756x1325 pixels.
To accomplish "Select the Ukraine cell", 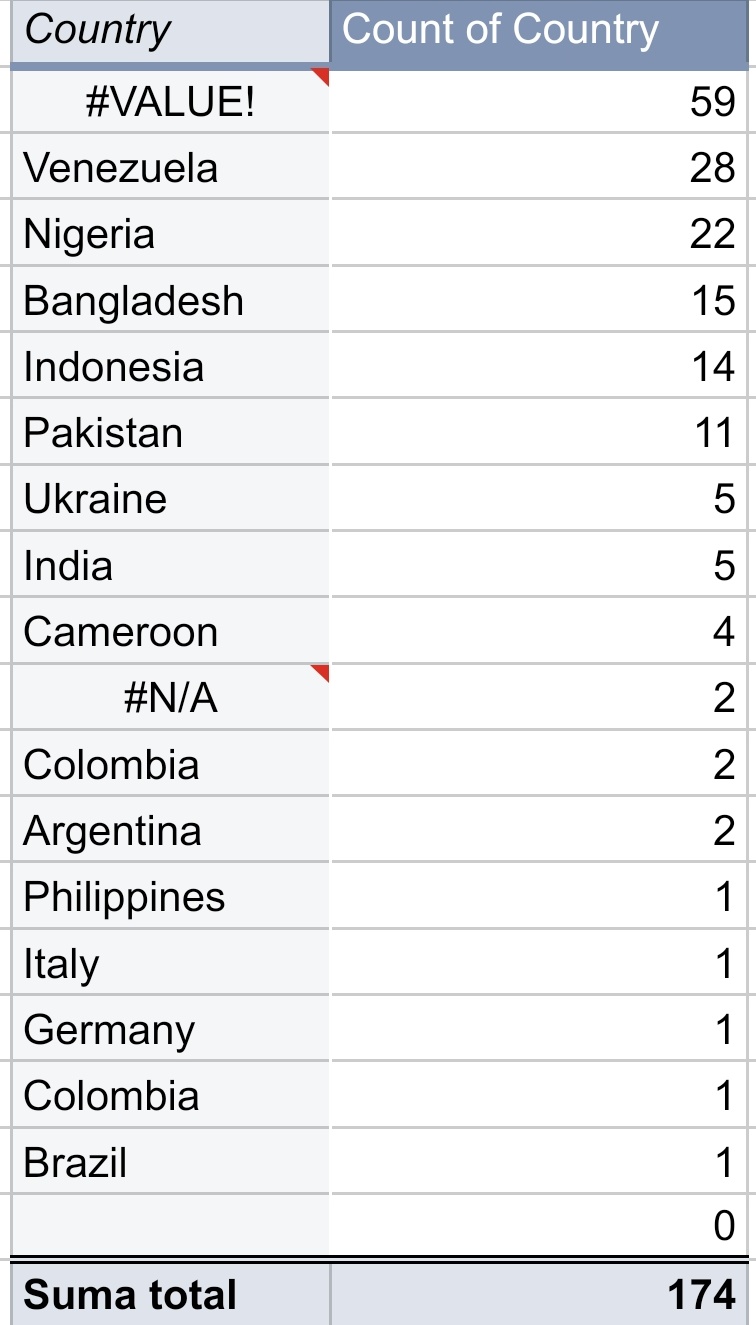I will click(170, 498).
